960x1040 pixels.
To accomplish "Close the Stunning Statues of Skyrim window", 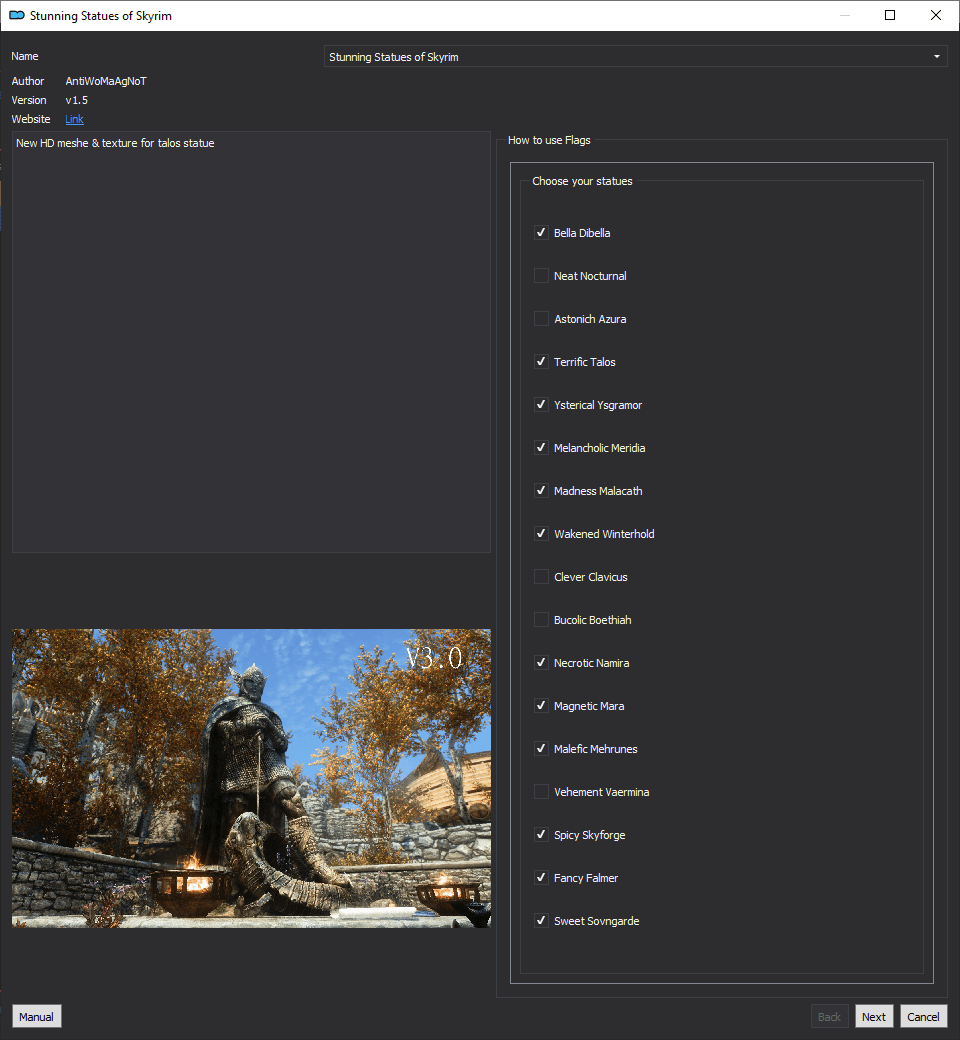I will (x=936, y=15).
